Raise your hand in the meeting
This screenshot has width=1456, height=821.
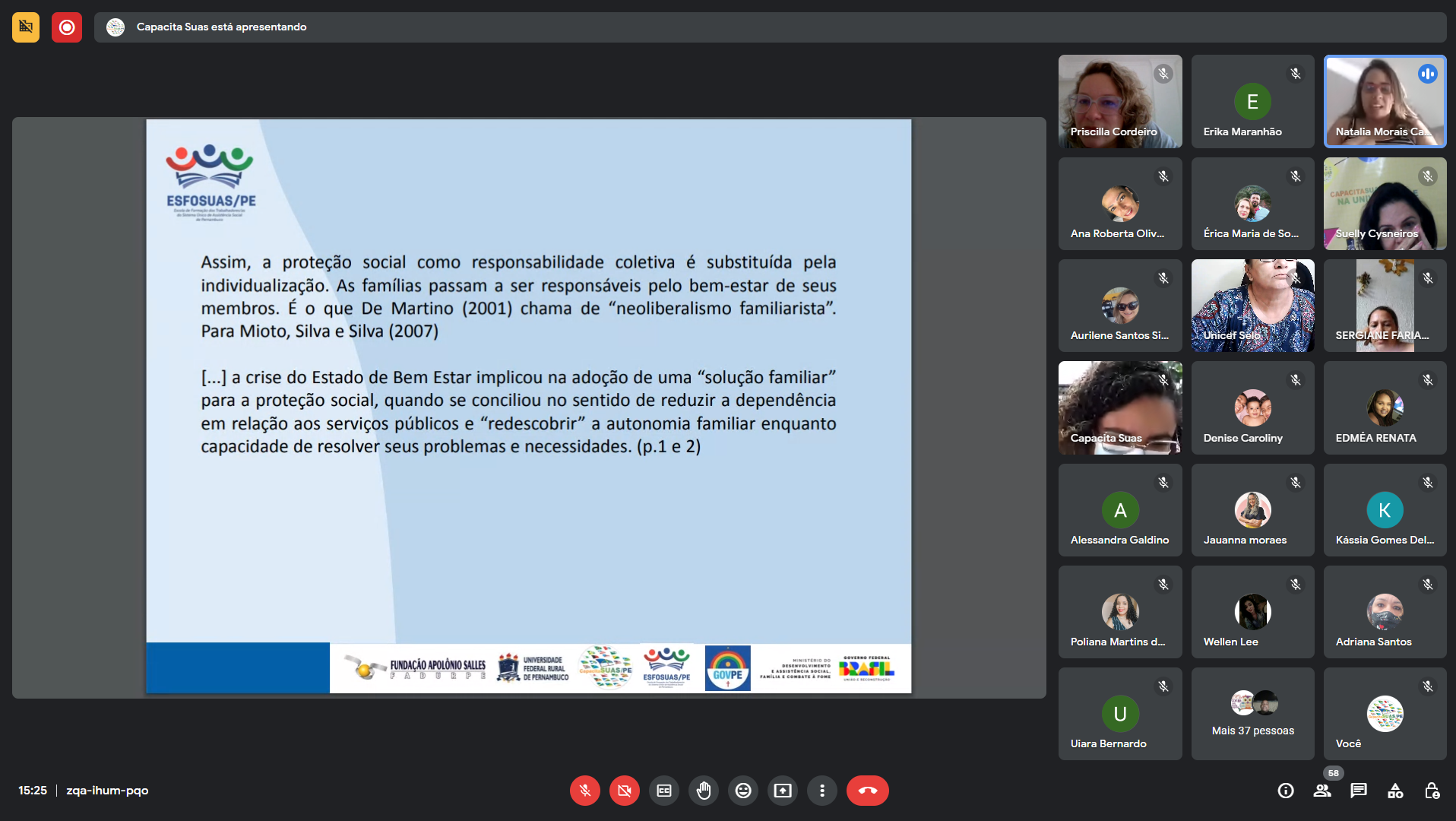pyautogui.click(x=704, y=791)
